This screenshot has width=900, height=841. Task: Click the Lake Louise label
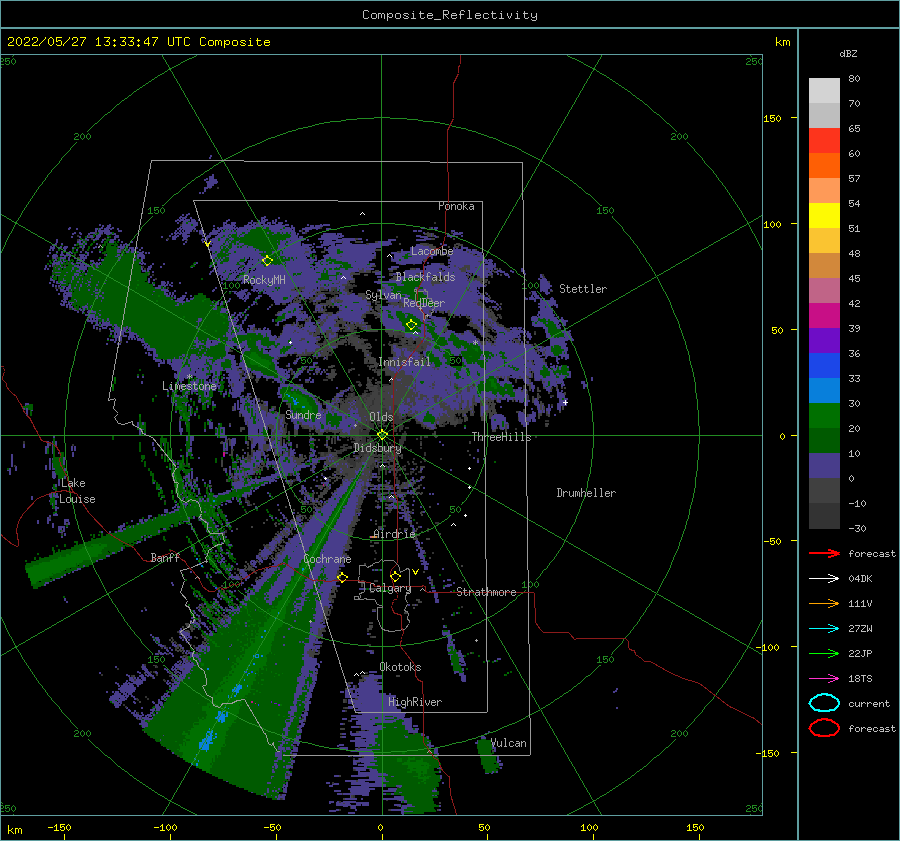tap(77, 491)
